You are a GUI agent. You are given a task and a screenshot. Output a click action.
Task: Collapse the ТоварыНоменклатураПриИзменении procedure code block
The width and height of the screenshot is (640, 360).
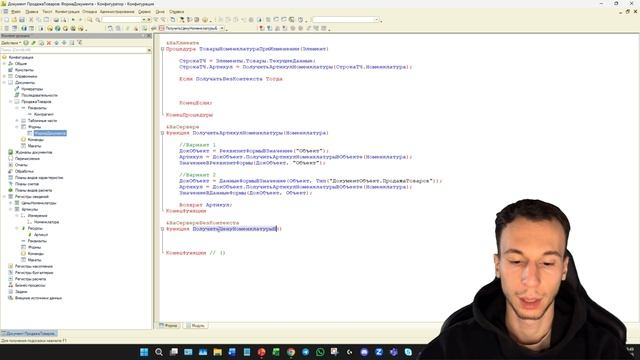point(162,49)
